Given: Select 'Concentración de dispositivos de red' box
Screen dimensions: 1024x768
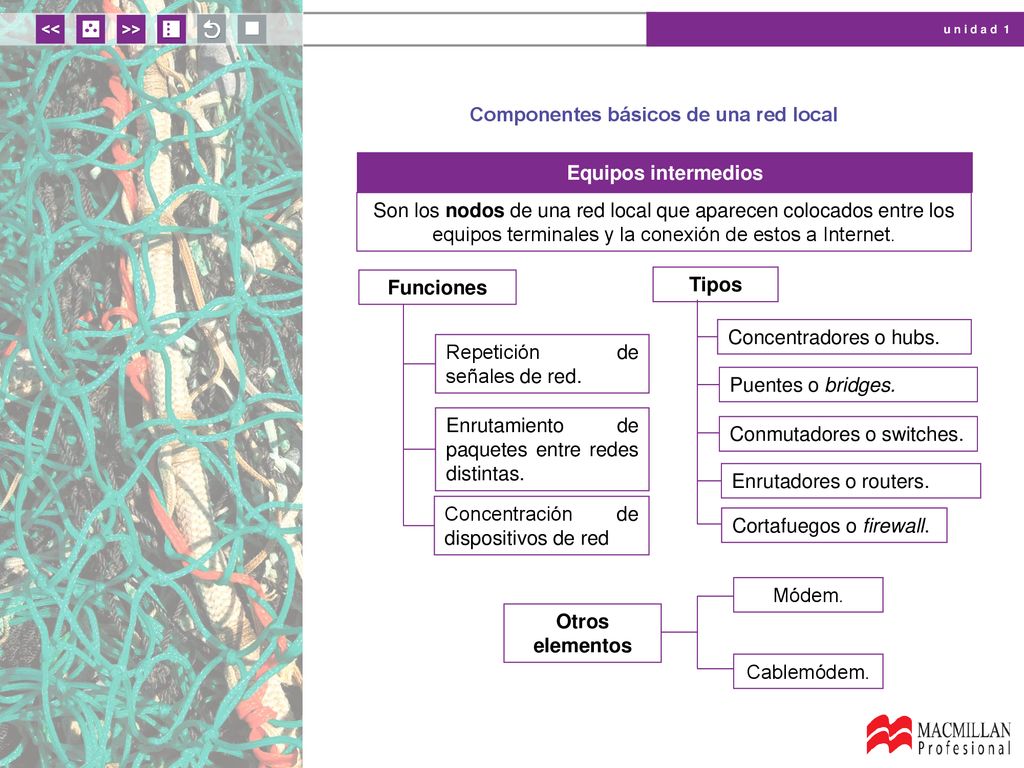Looking at the screenshot, I should click(x=541, y=526).
